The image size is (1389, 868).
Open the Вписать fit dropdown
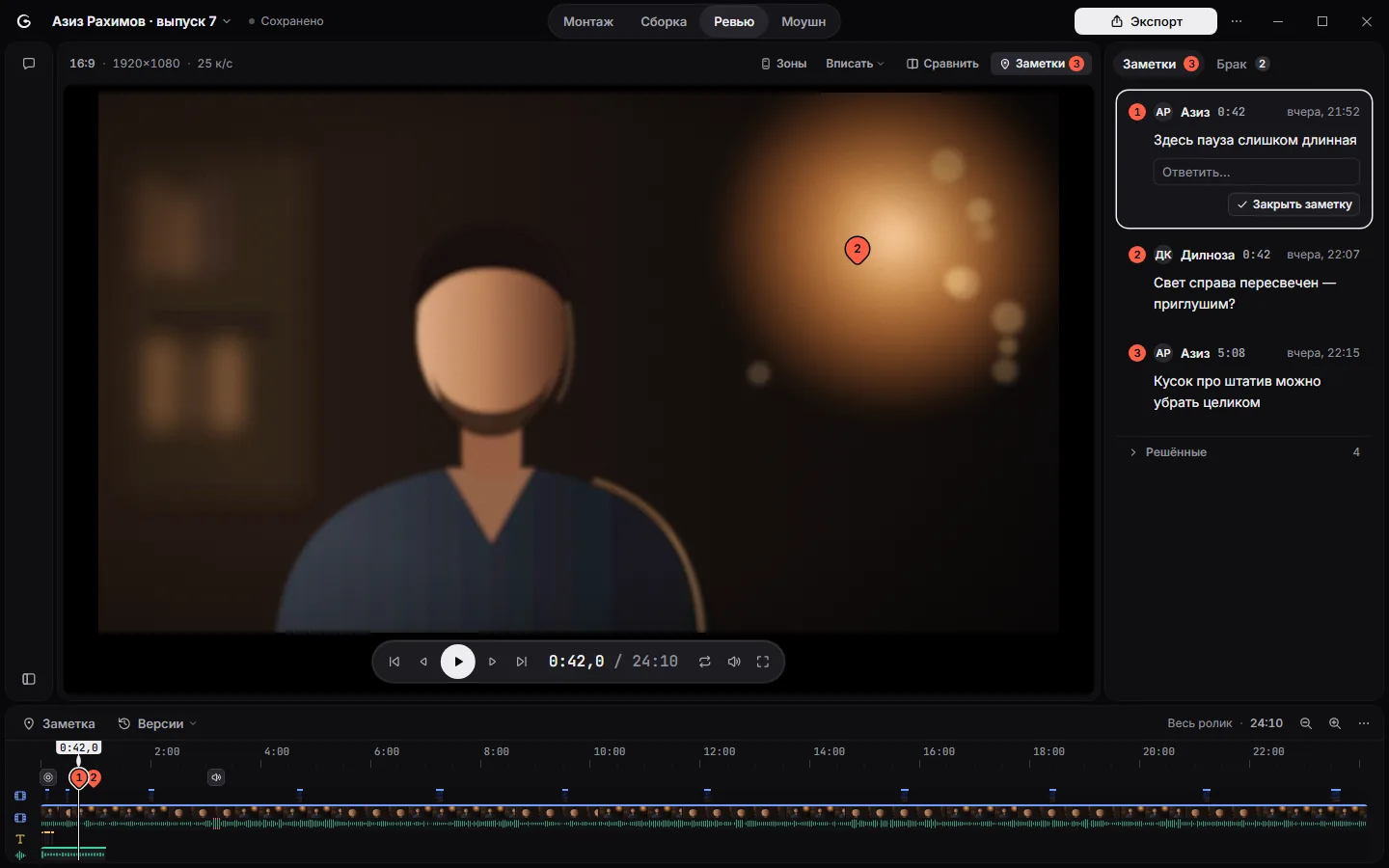pyautogui.click(x=855, y=64)
